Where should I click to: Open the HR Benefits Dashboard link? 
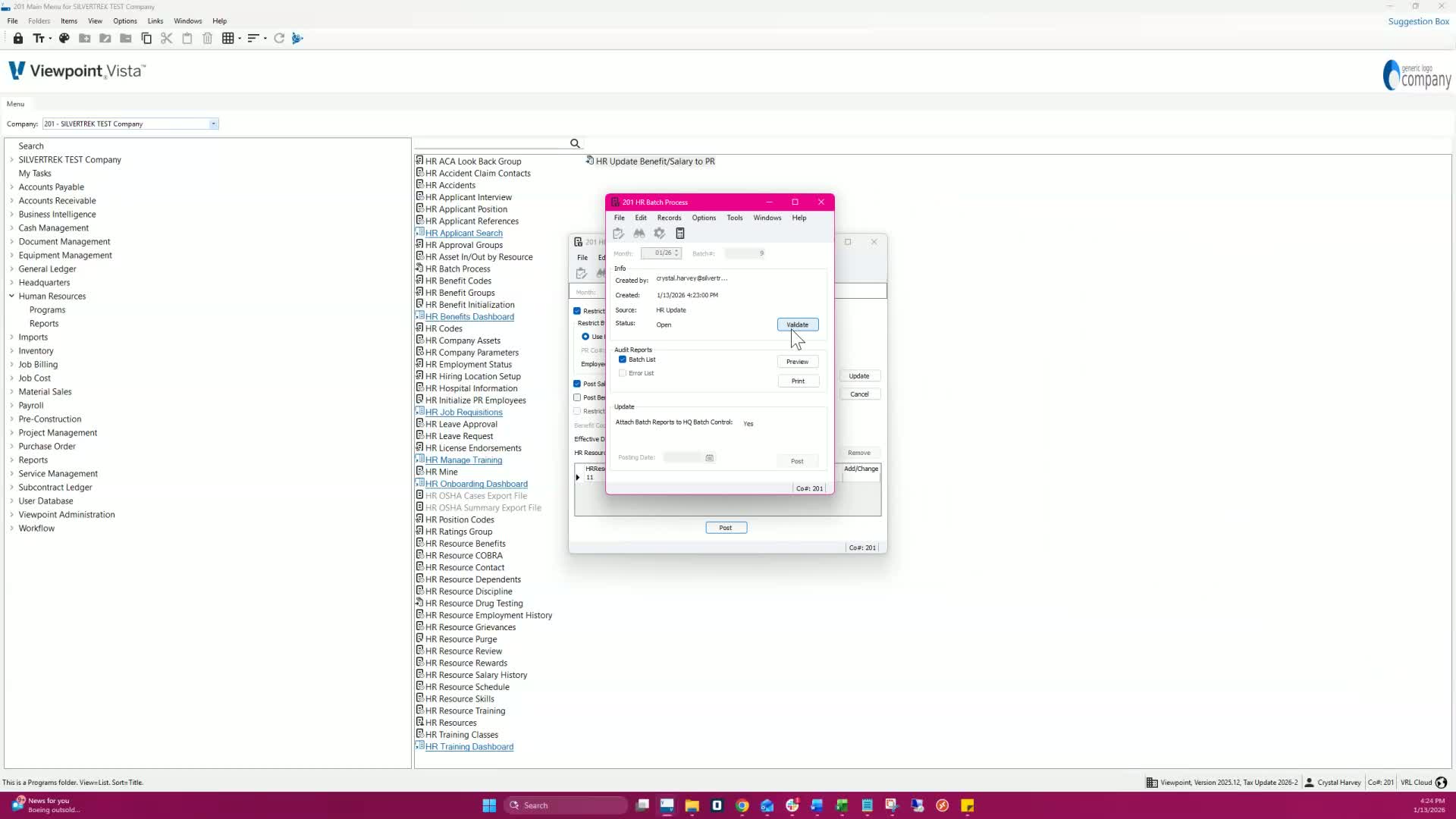pos(469,317)
